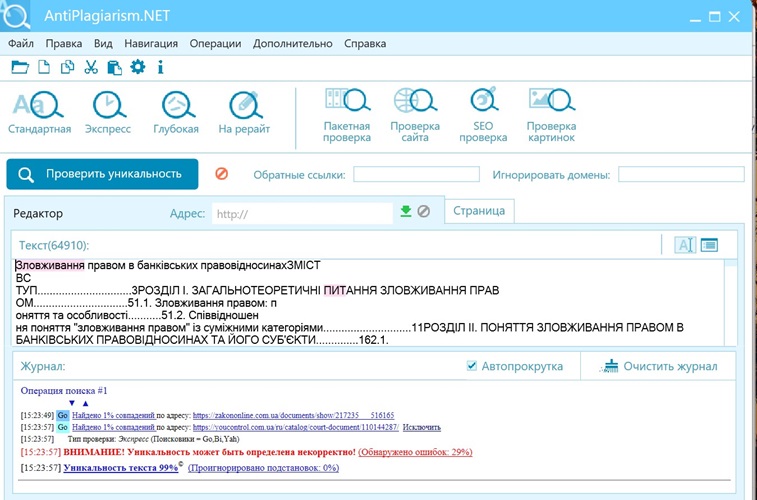Open the Операции menu
Viewport: 757px width, 500px height.
[x=215, y=43]
